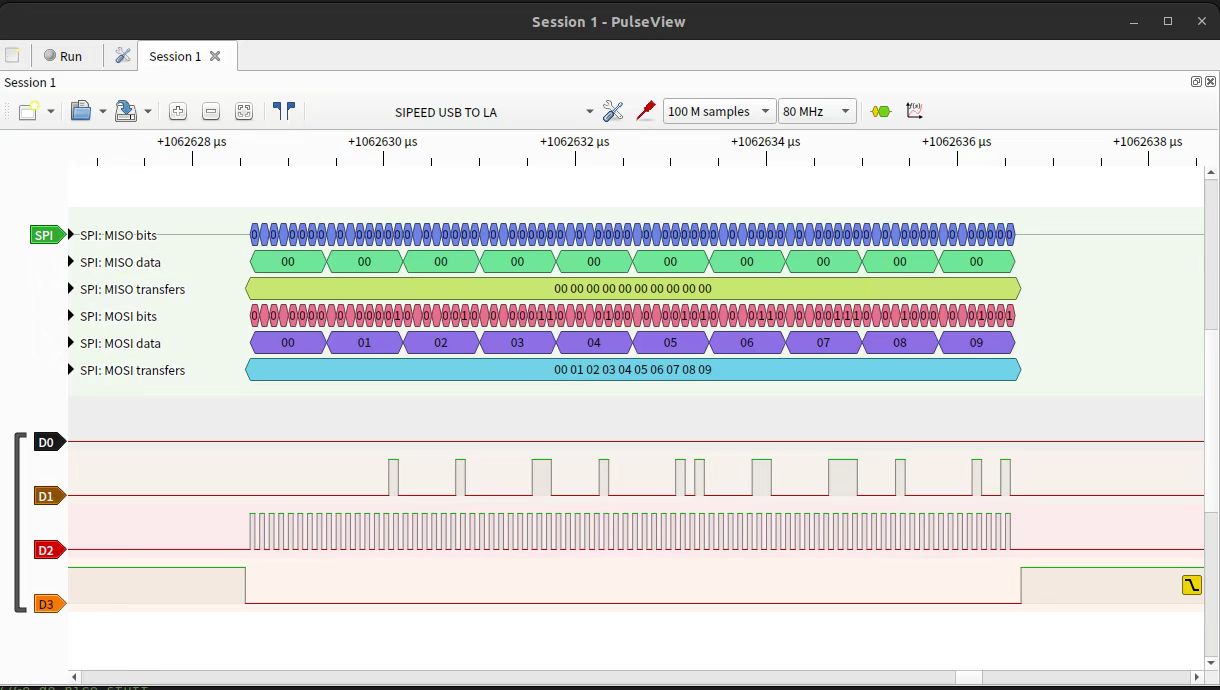Viewport: 1220px width, 690px height.
Task: Select the MOSI data byte 05
Action: 671,343
